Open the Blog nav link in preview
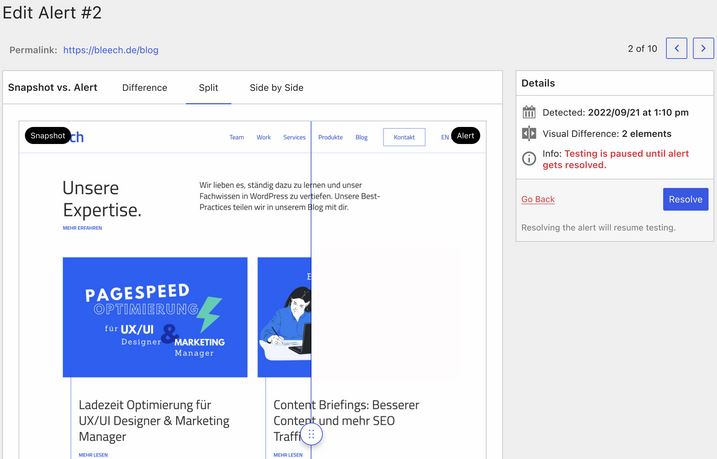 361,137
